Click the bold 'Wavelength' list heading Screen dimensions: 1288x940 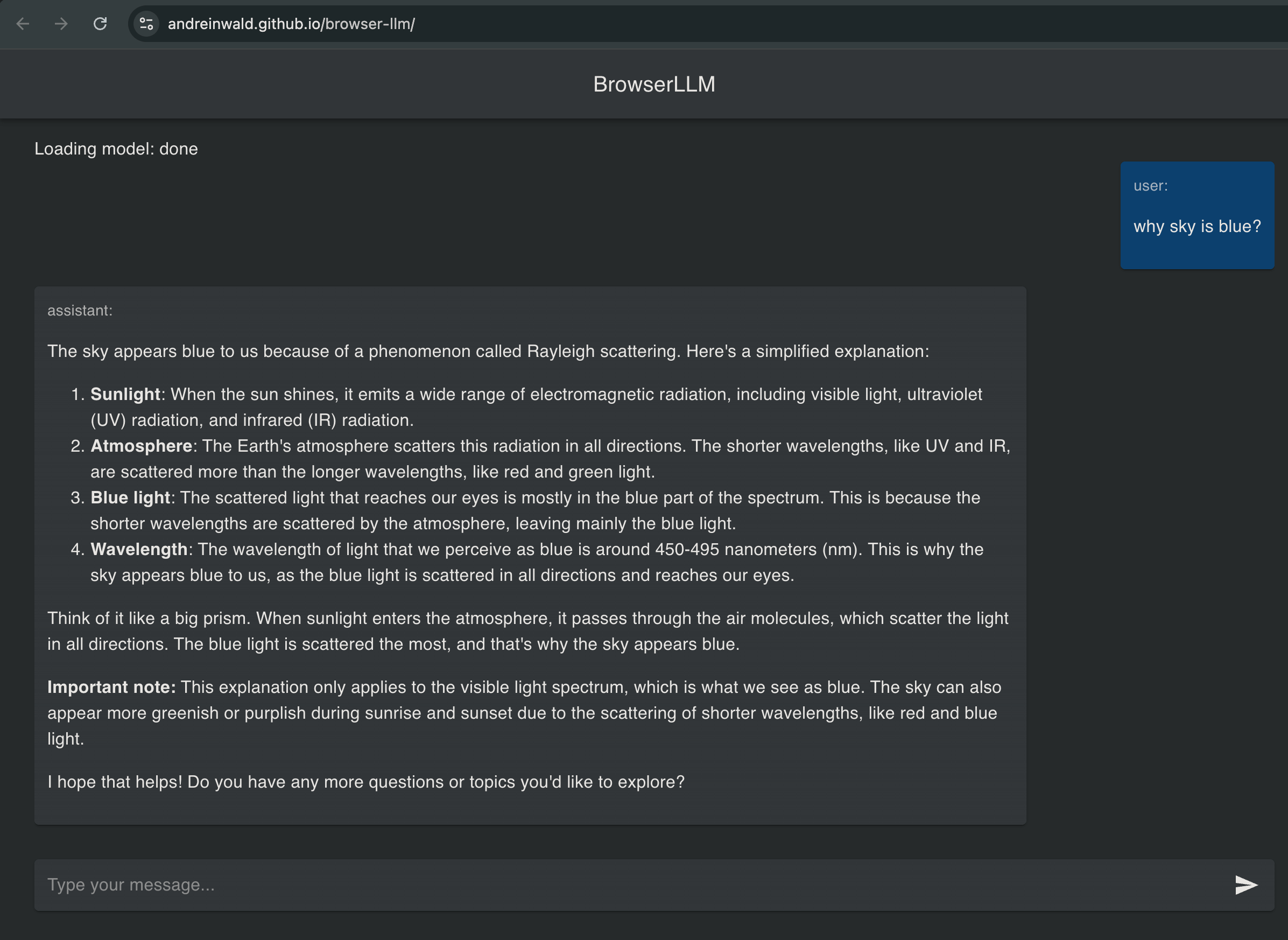tap(139, 550)
